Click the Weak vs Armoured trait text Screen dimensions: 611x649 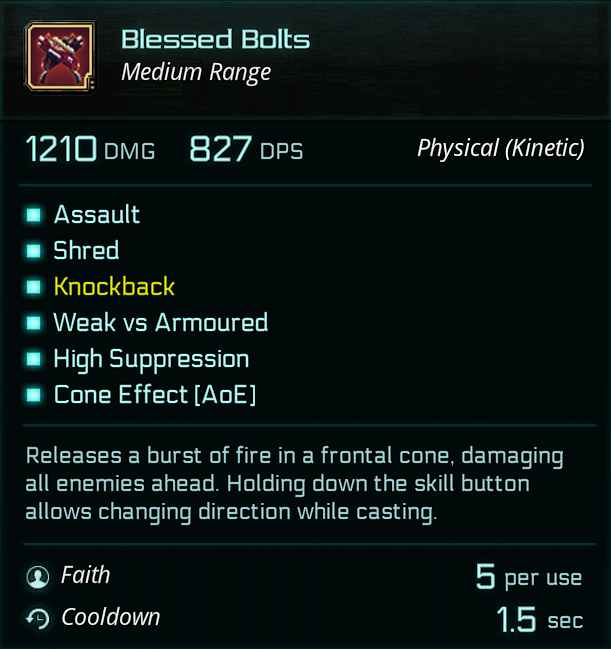point(160,323)
